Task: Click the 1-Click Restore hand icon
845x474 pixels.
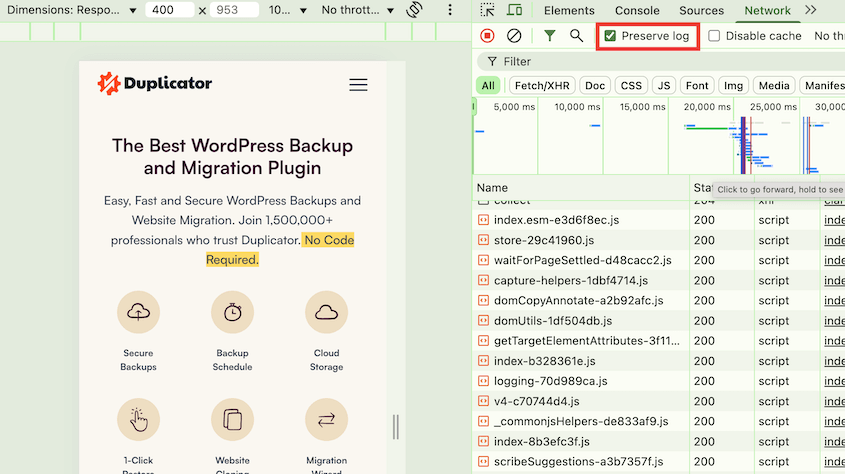Action: point(138,420)
